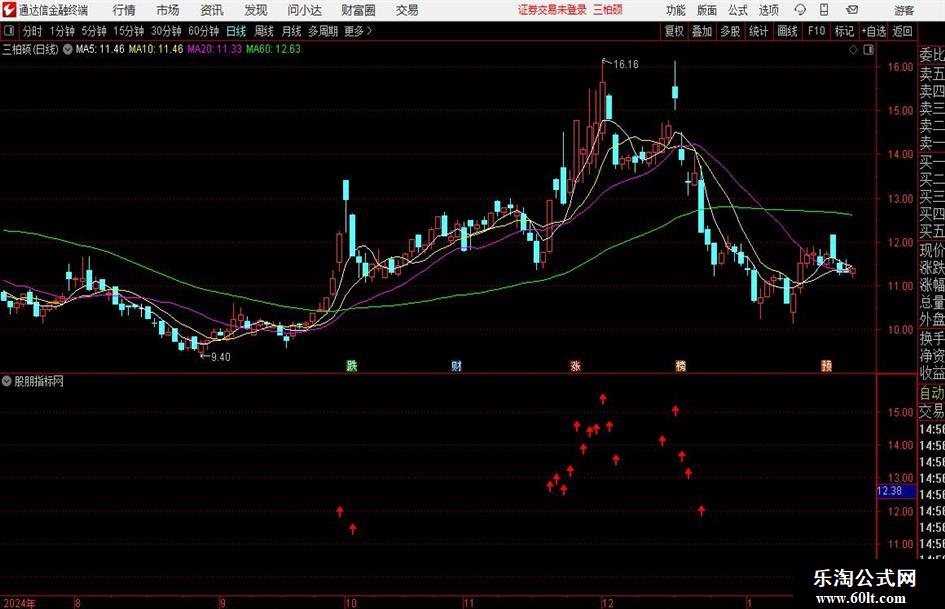Click the 游客 user account
Viewport: 945px width, 609px height.
click(x=904, y=10)
